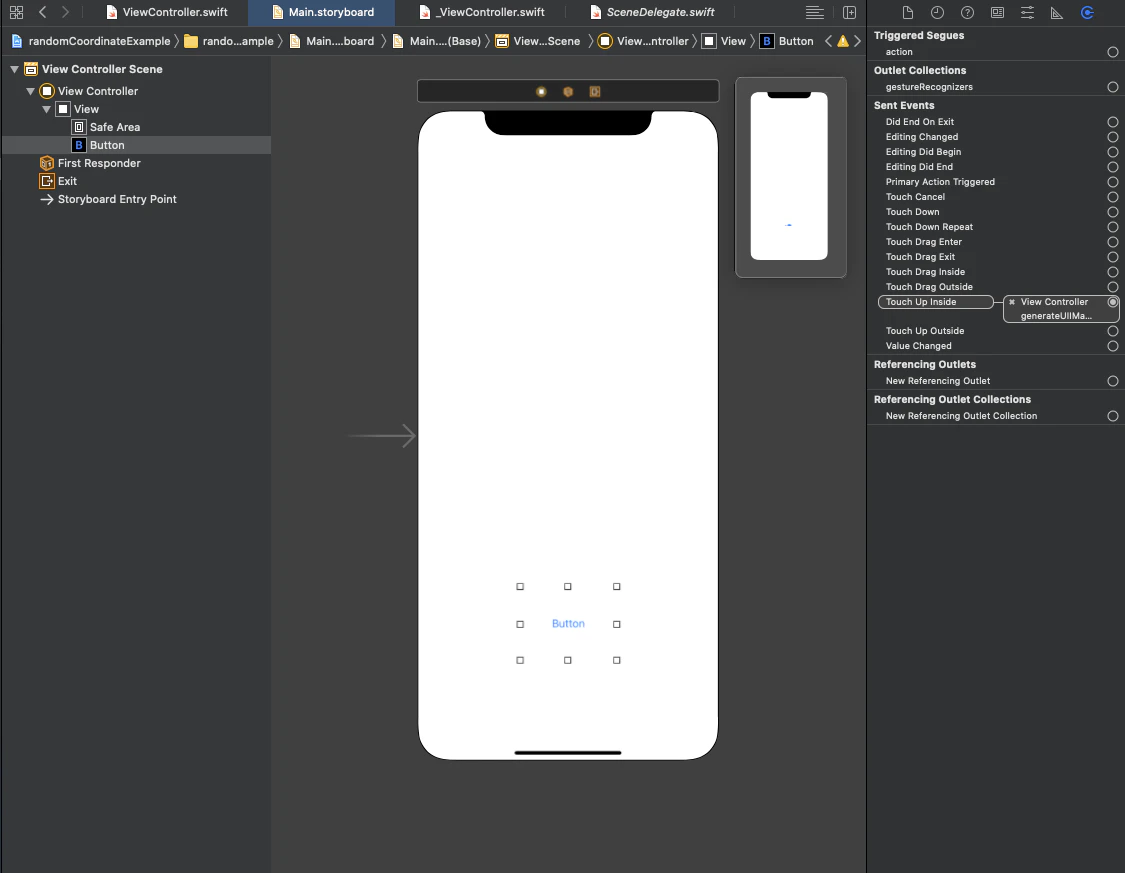The height and width of the screenshot is (873, 1125).
Task: Switch to ViewController.swift tab
Action: click(166, 12)
